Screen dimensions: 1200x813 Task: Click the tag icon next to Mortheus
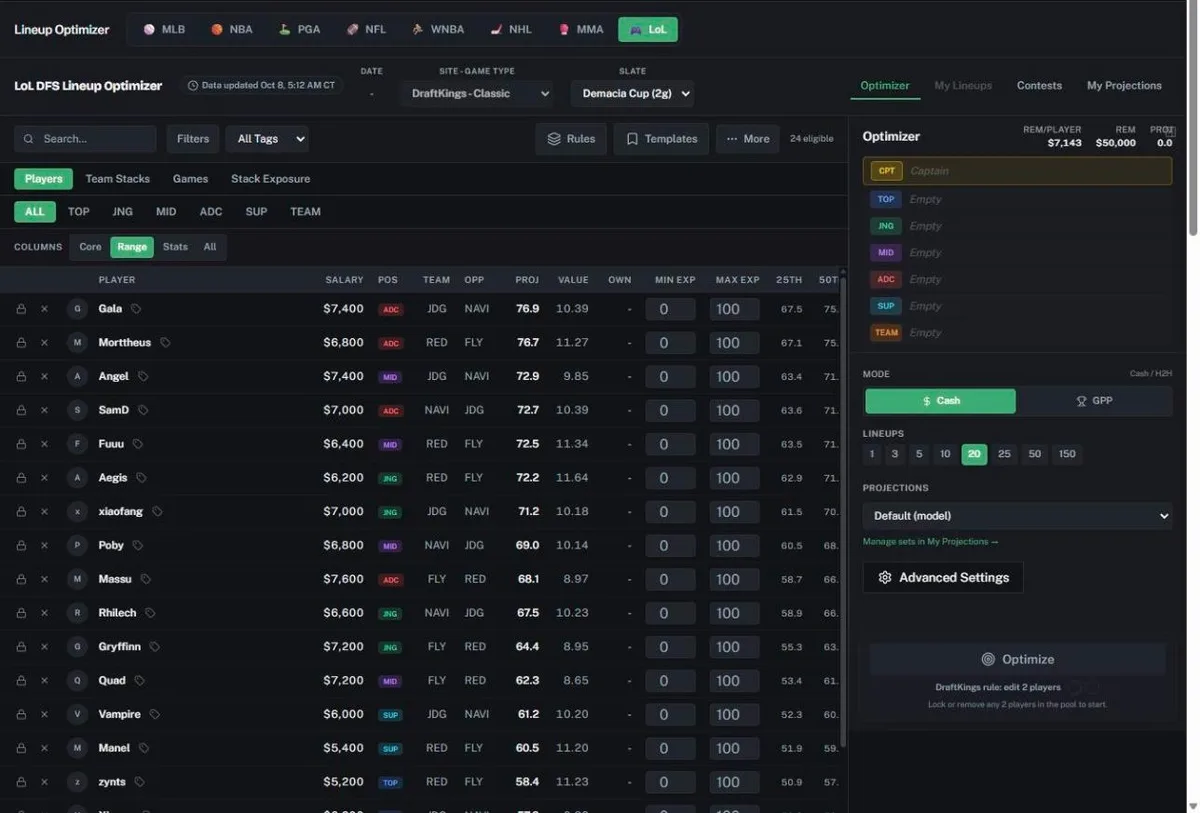click(x=165, y=343)
